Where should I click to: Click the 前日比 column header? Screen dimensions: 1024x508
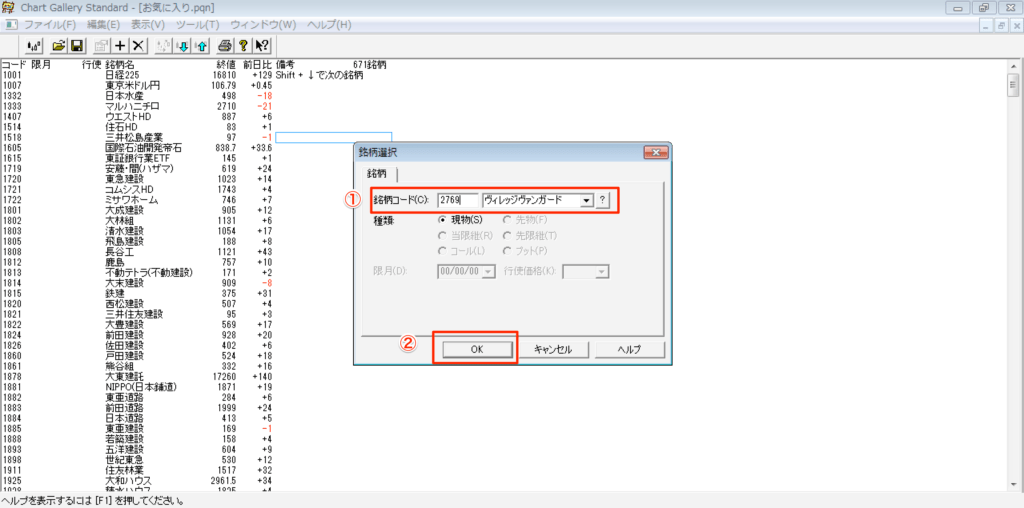click(x=257, y=65)
